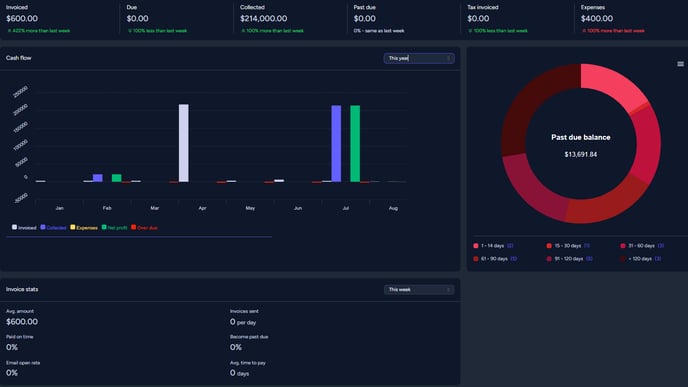The height and width of the screenshot is (387, 688).
Task: Select the 61 - 90 days legend entry
Action: [x=495, y=259]
